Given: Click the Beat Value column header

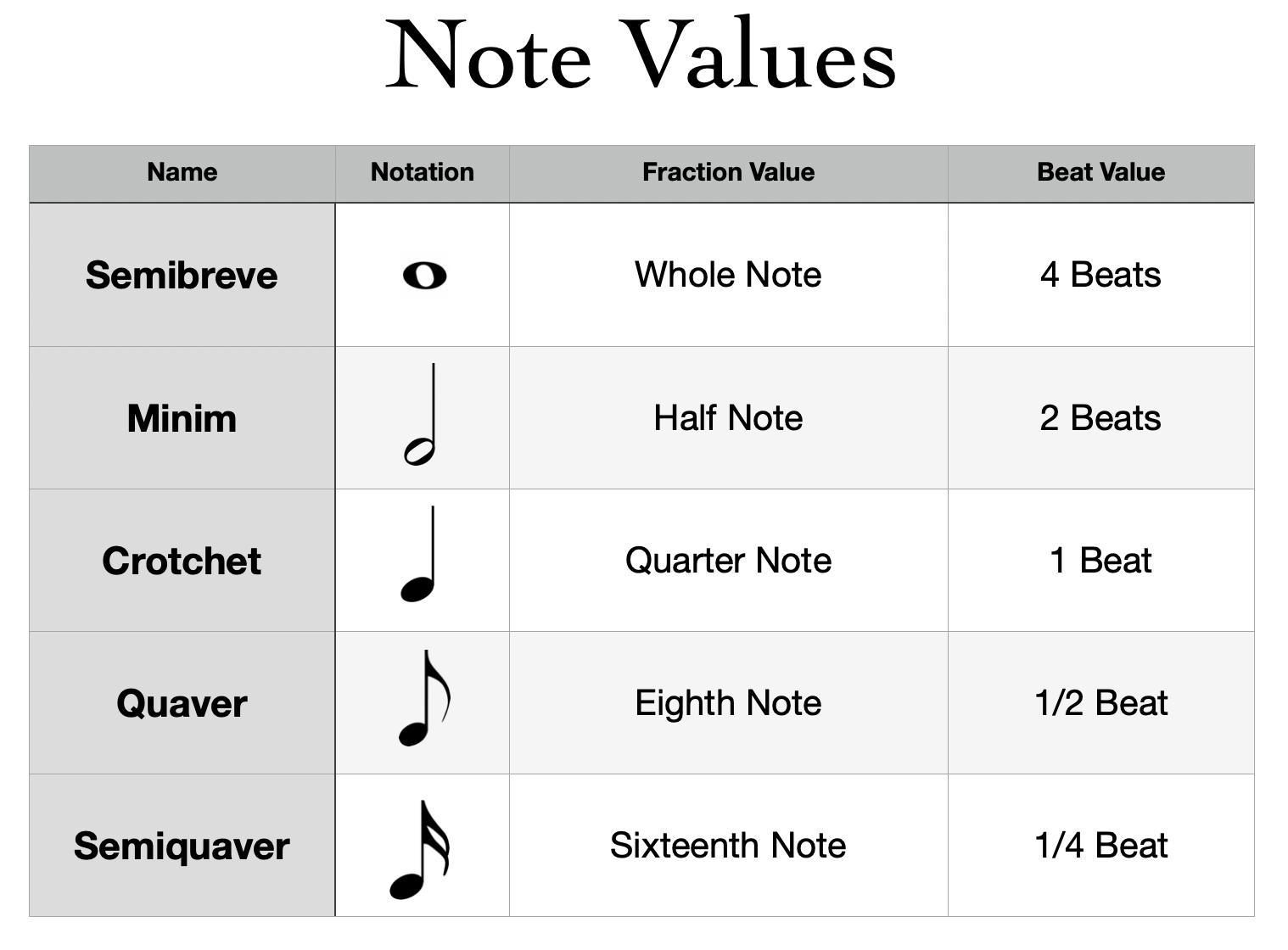Looking at the screenshot, I should click(x=1100, y=174).
